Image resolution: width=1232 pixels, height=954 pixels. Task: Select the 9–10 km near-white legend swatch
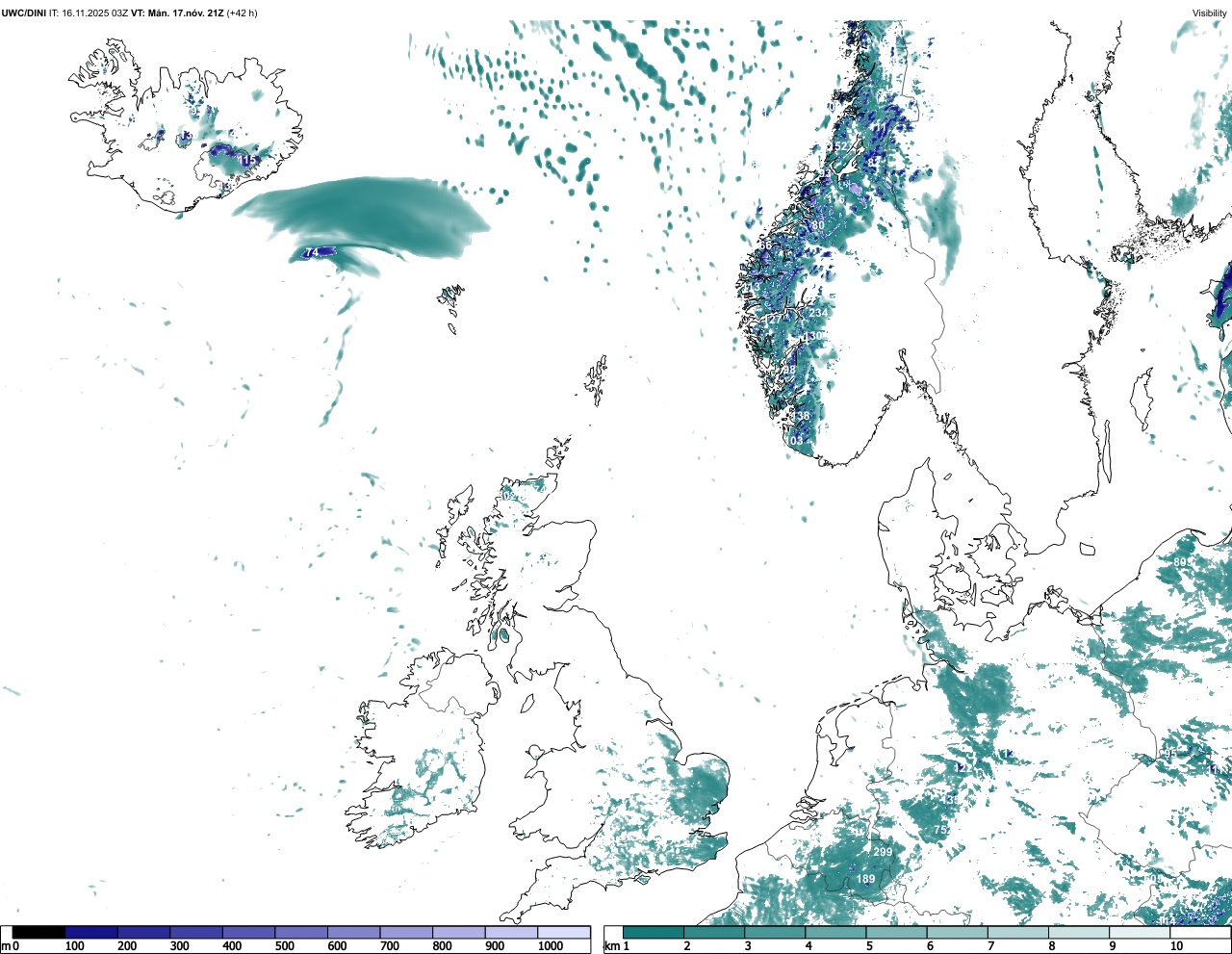(1141, 932)
